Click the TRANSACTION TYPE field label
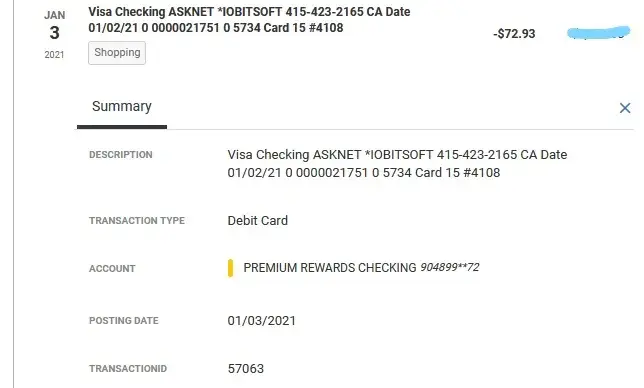644x388 pixels. (137, 220)
